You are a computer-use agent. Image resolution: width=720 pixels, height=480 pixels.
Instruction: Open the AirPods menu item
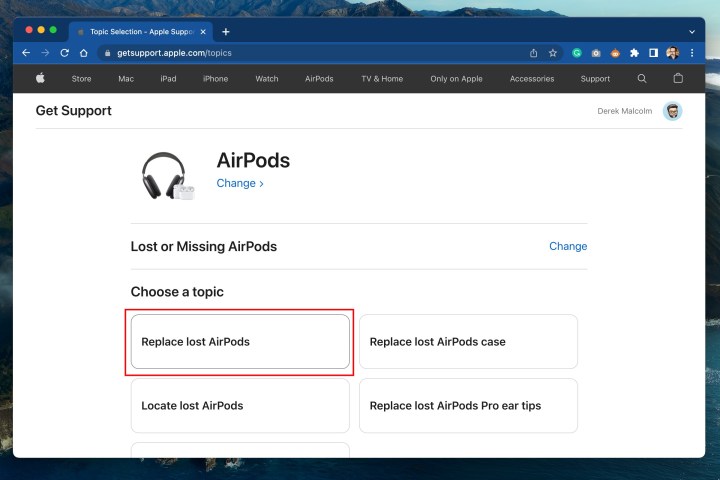(x=319, y=79)
